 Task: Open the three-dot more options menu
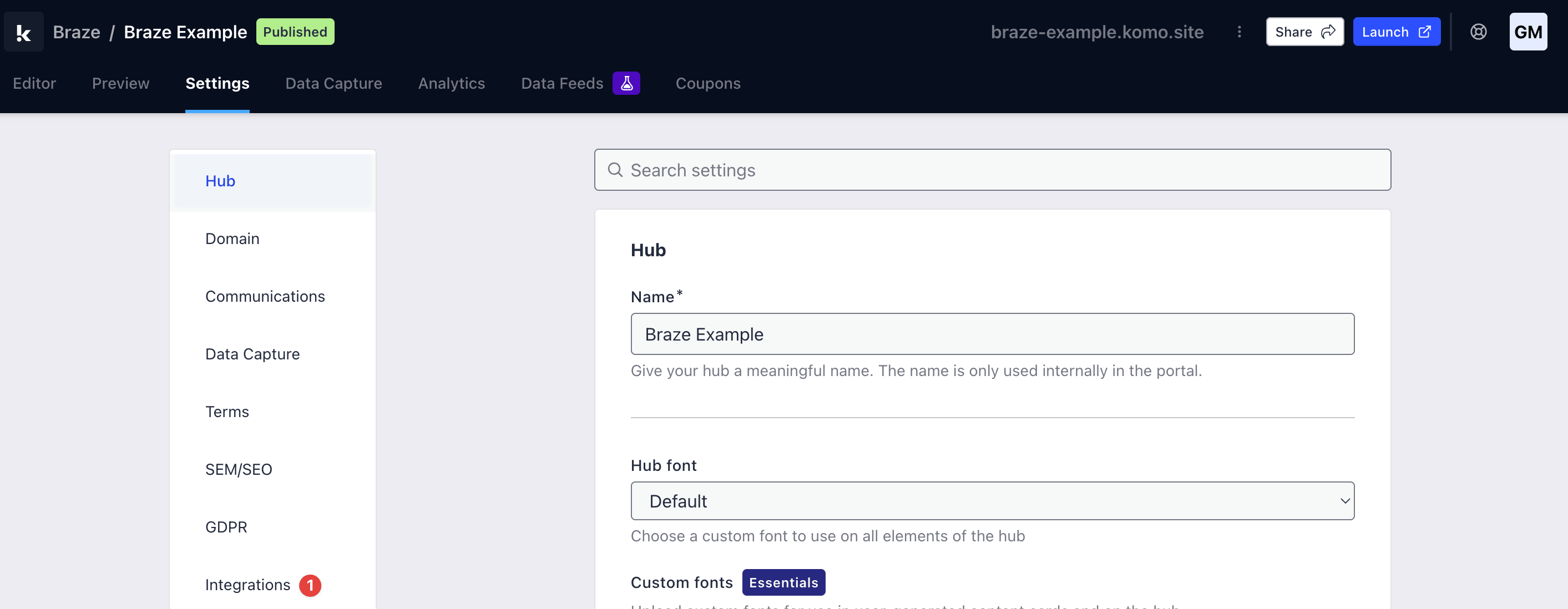[1238, 32]
